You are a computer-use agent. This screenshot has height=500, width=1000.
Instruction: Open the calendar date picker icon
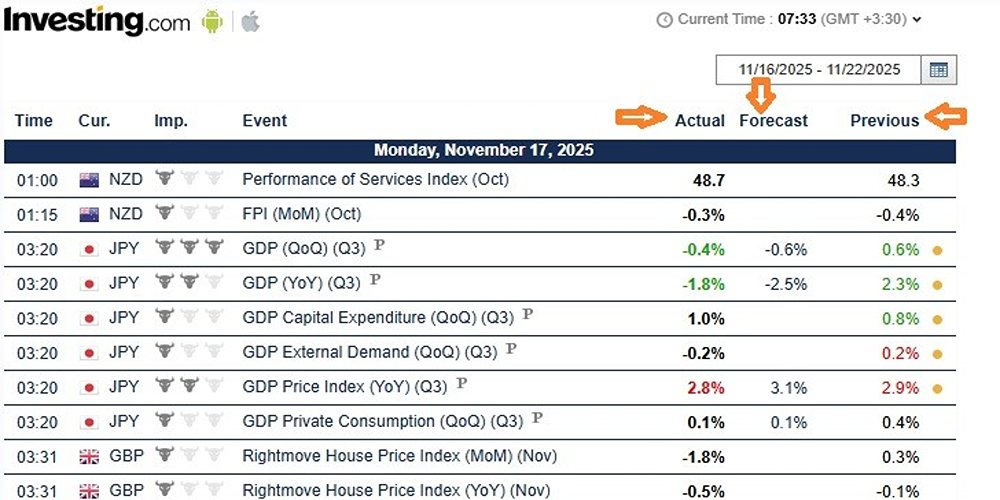click(938, 69)
